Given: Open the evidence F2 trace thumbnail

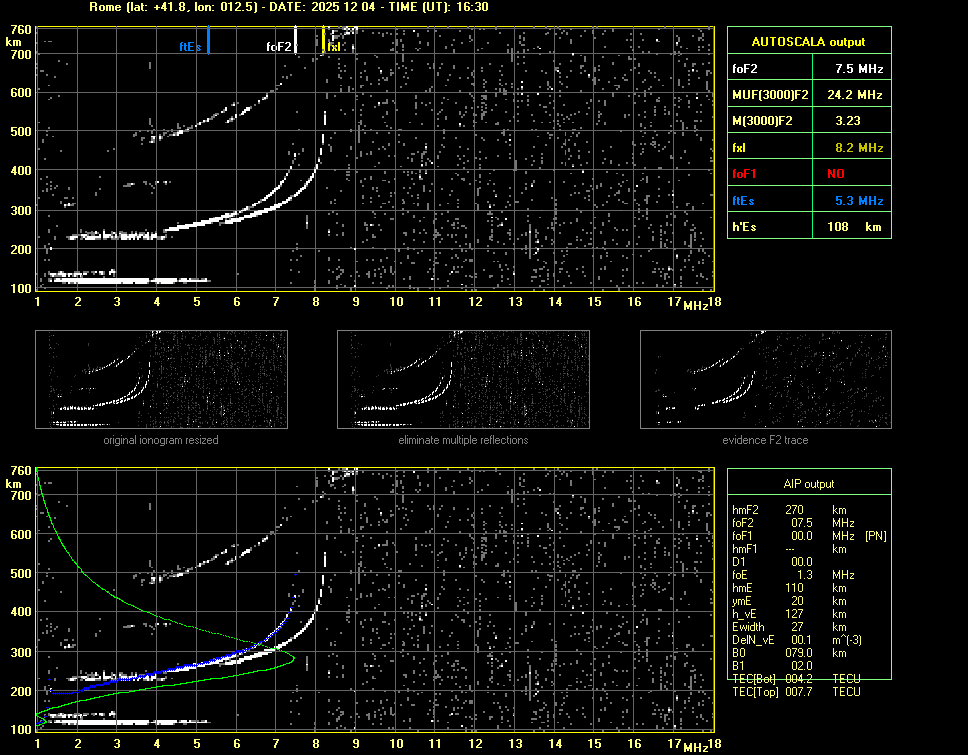Looking at the screenshot, I should (765, 379).
